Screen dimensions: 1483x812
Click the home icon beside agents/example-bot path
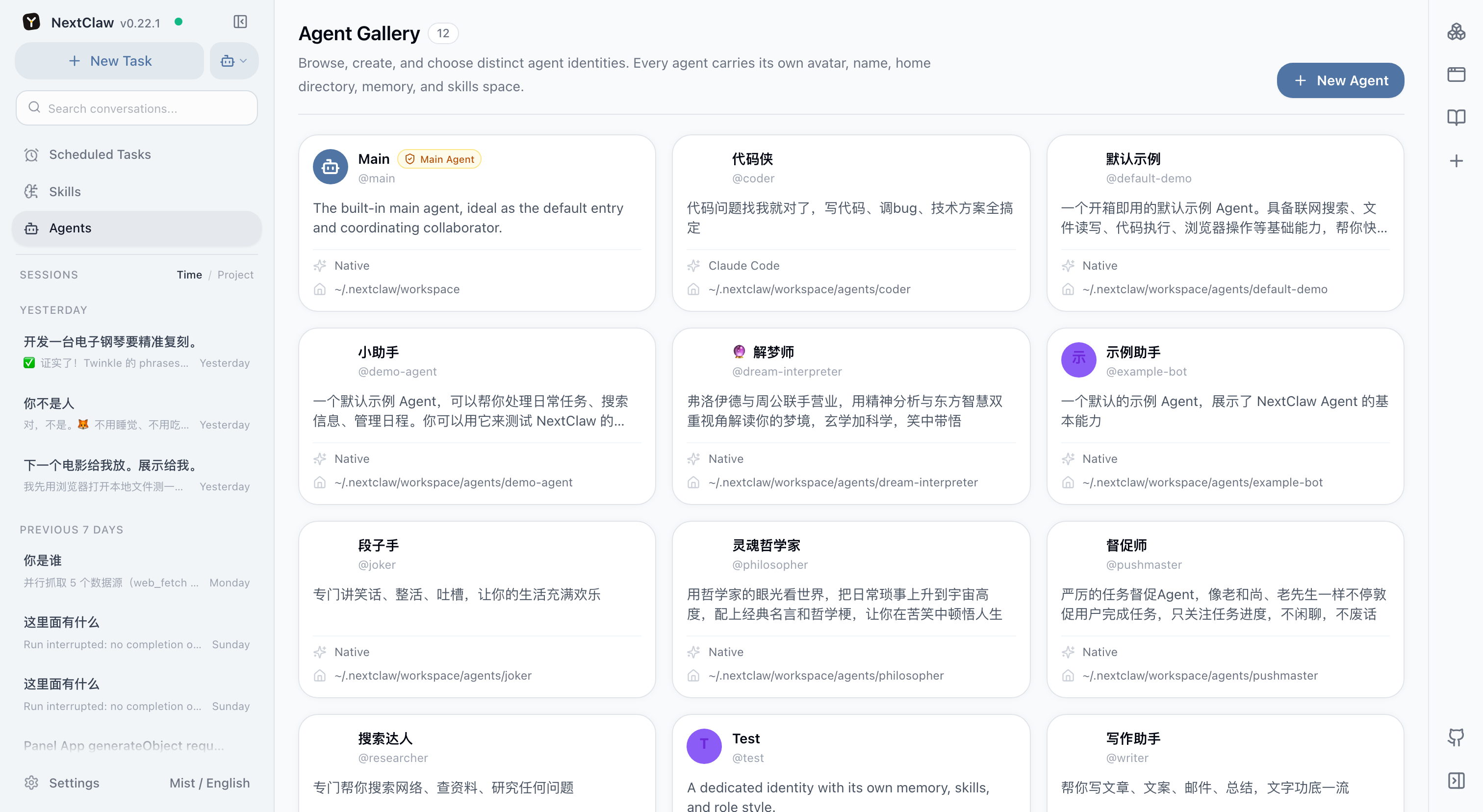point(1068,482)
